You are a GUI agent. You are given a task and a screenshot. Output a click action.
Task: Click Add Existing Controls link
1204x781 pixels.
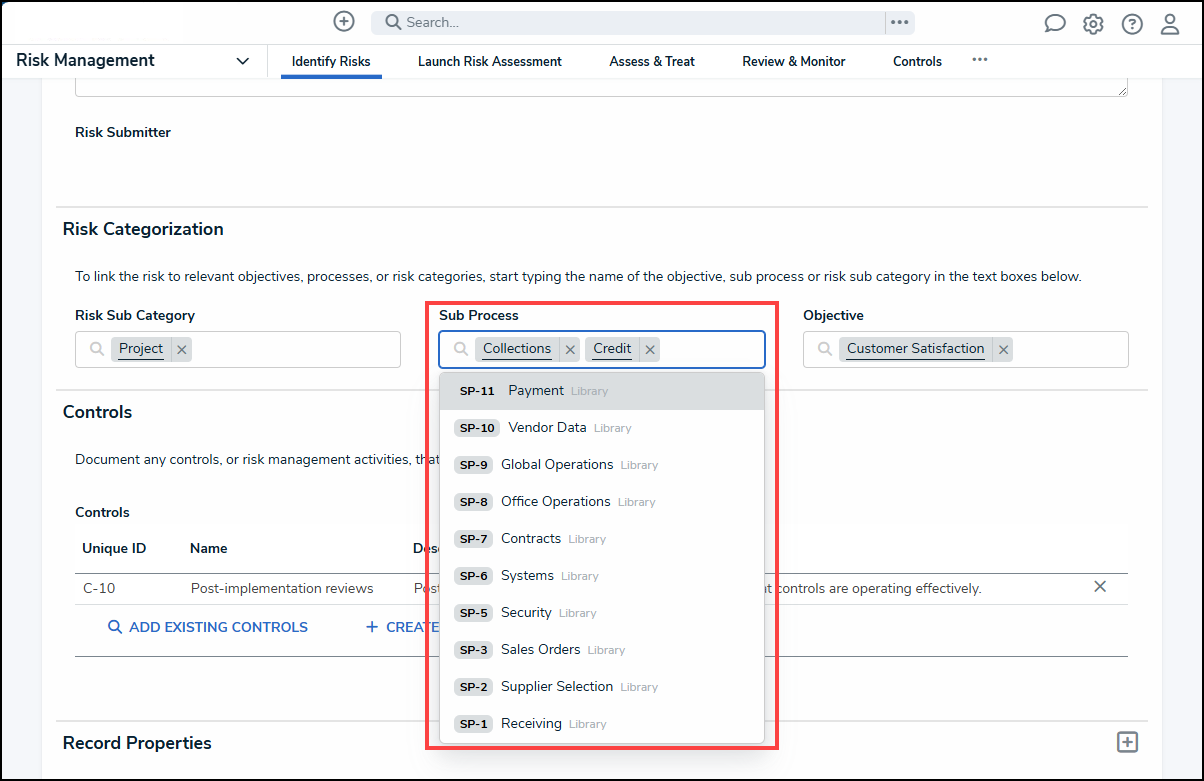[208, 627]
